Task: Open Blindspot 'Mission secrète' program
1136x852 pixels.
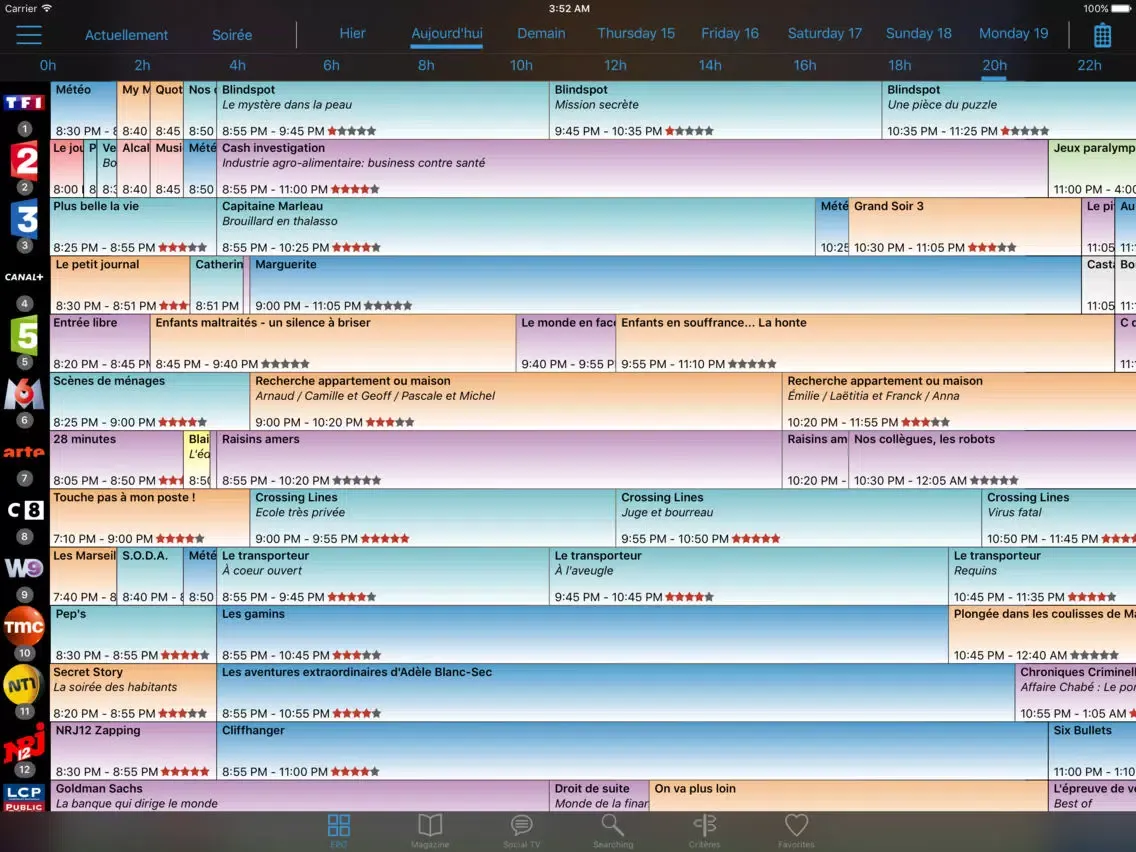Action: pyautogui.click(x=715, y=110)
